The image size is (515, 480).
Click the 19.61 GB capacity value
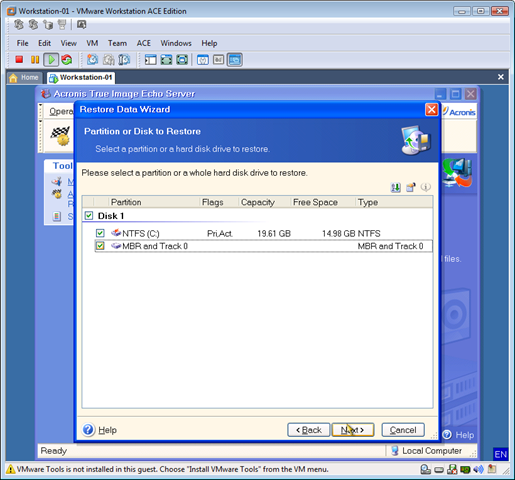pyautogui.click(x=274, y=233)
